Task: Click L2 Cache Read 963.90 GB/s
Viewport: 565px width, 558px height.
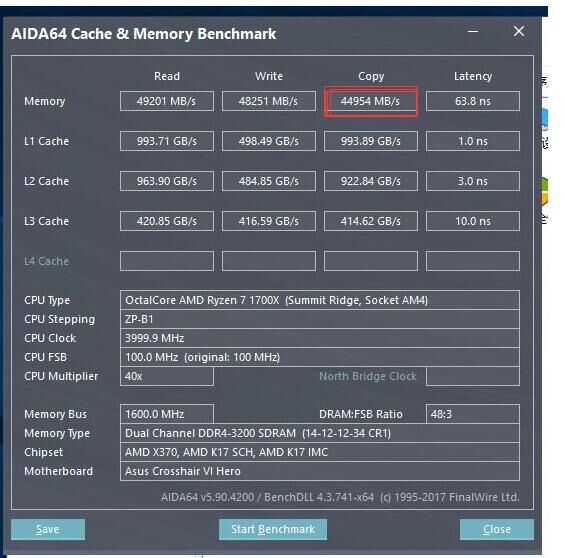Action: (167, 181)
